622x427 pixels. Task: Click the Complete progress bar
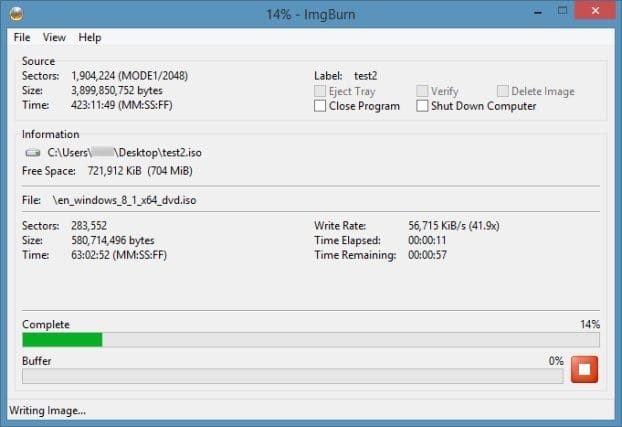pos(311,340)
